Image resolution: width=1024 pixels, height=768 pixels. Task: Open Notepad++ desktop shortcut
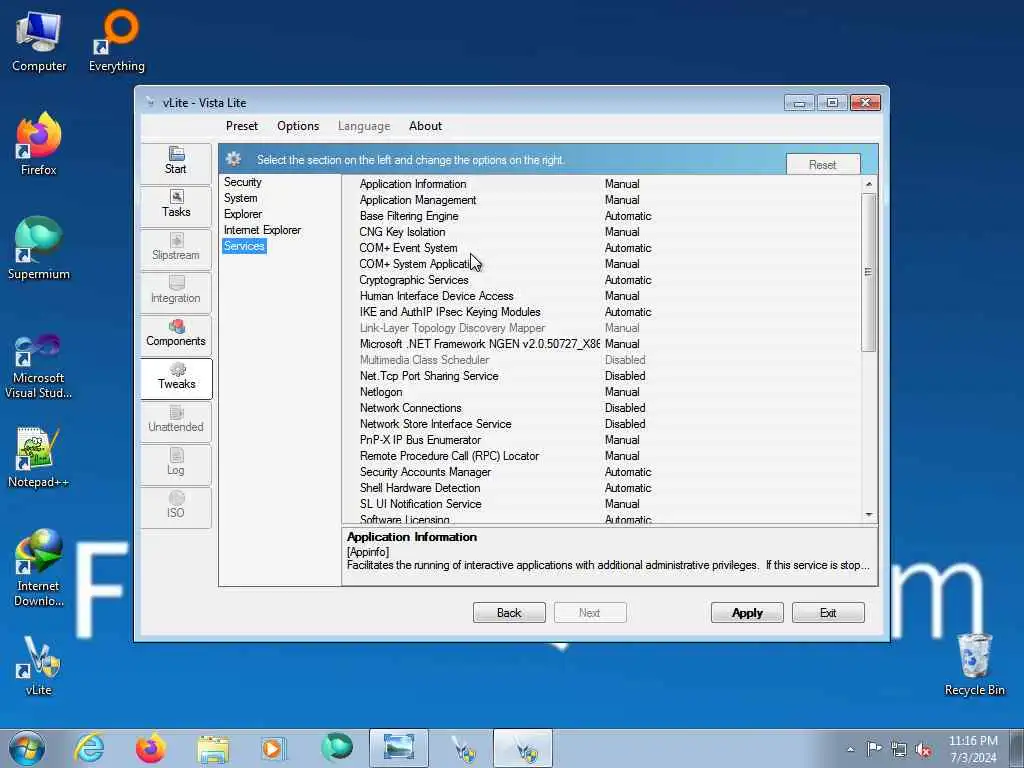pyautogui.click(x=39, y=457)
